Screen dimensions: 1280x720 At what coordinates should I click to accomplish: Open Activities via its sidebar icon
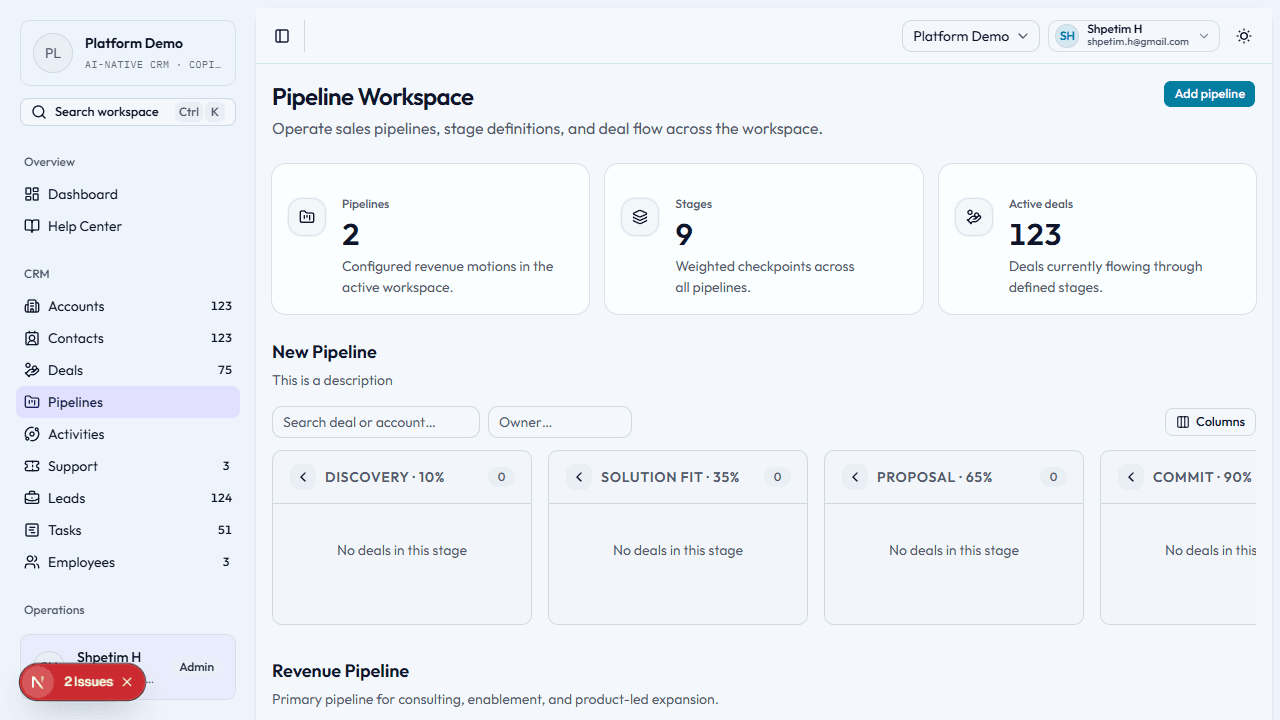pos(33,434)
